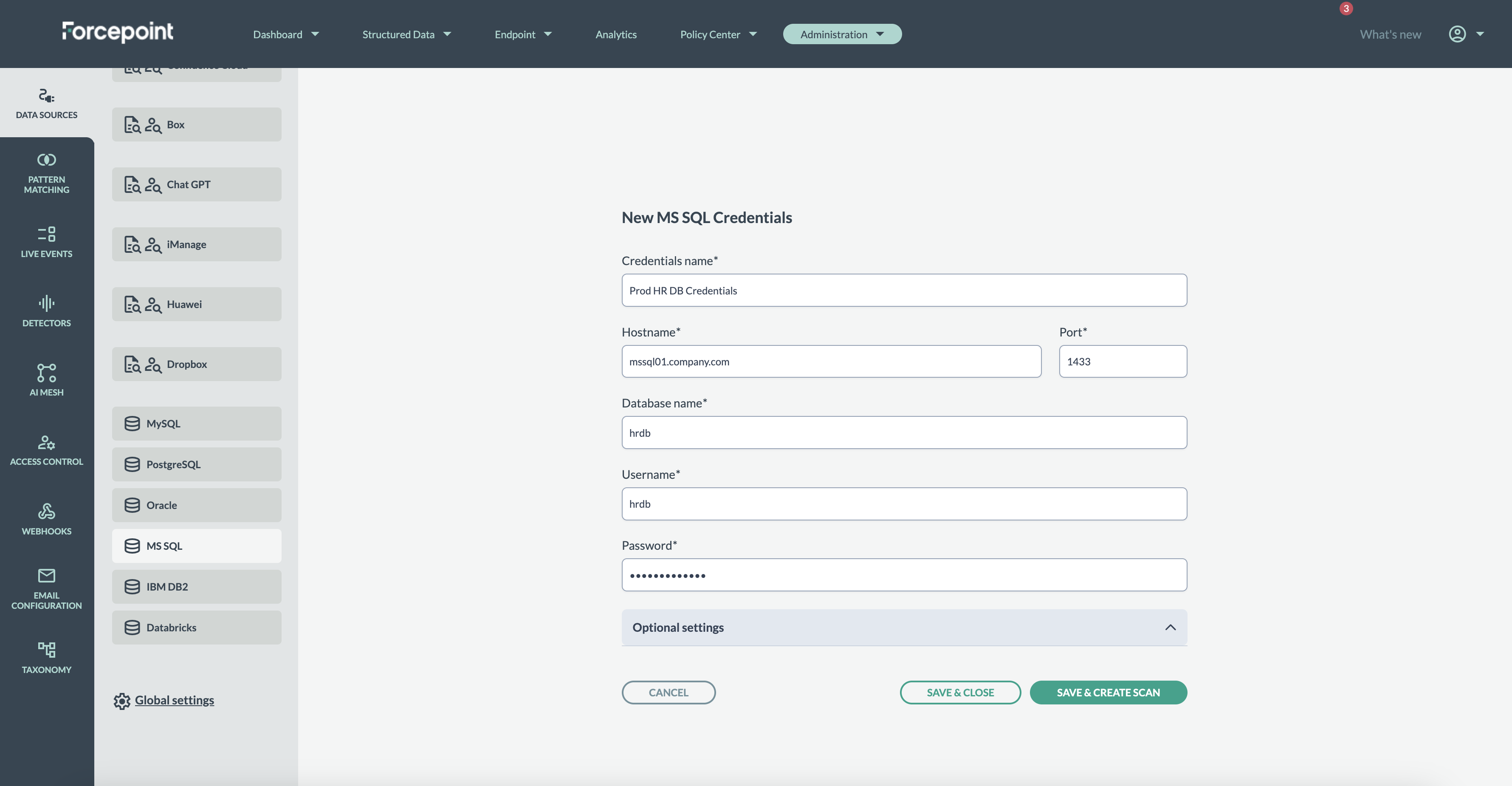The height and width of the screenshot is (786, 1512).
Task: Open the Webhooks section
Action: tap(46, 519)
